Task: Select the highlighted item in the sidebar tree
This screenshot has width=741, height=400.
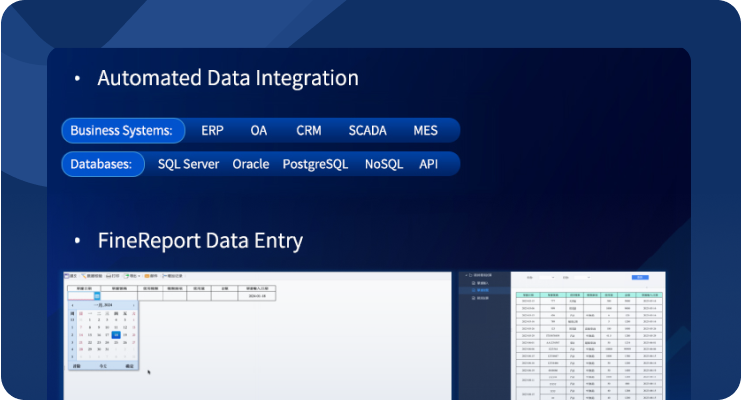Action: (x=483, y=290)
